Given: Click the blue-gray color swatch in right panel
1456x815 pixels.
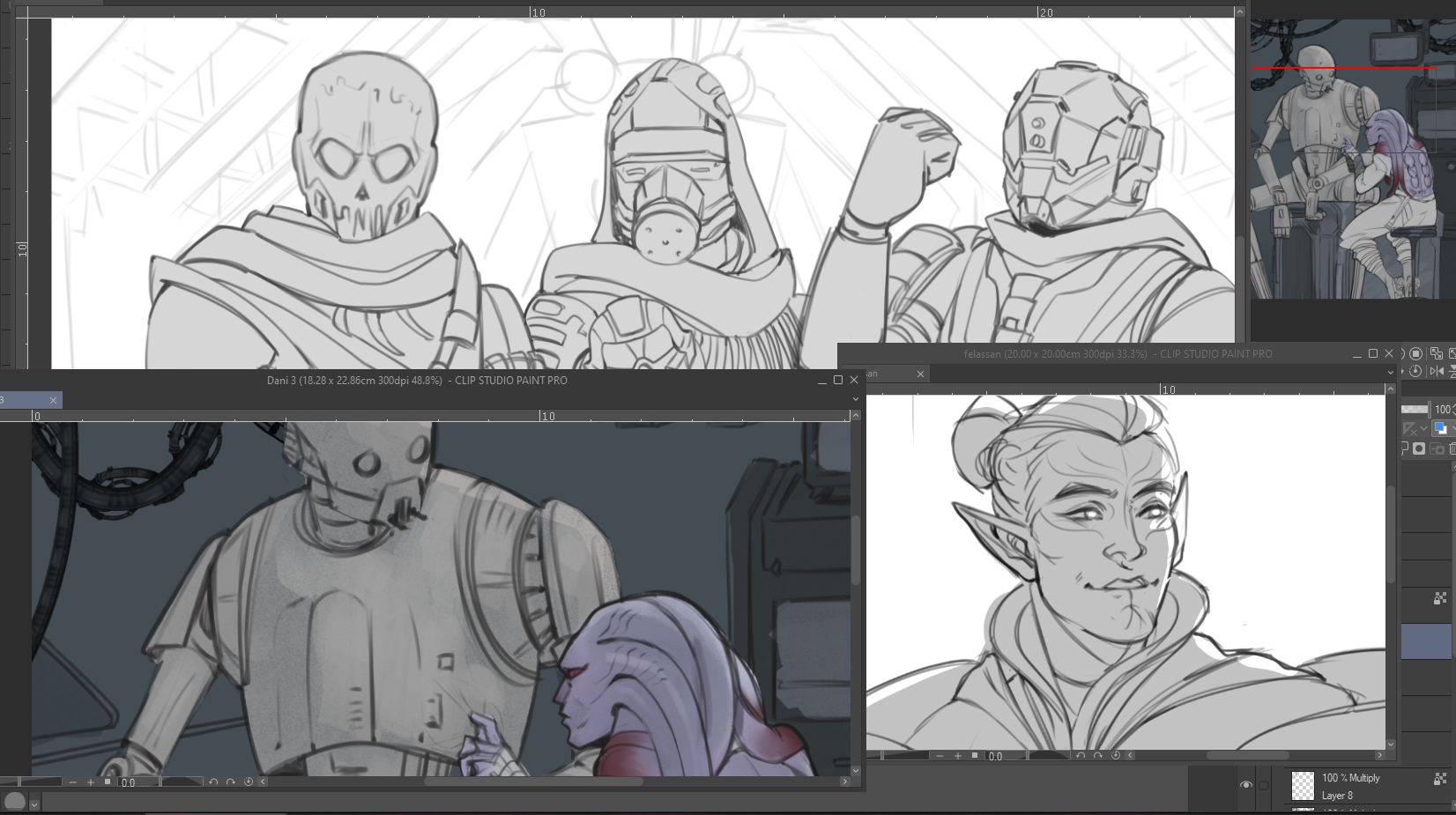Looking at the screenshot, I should coord(1425,641).
